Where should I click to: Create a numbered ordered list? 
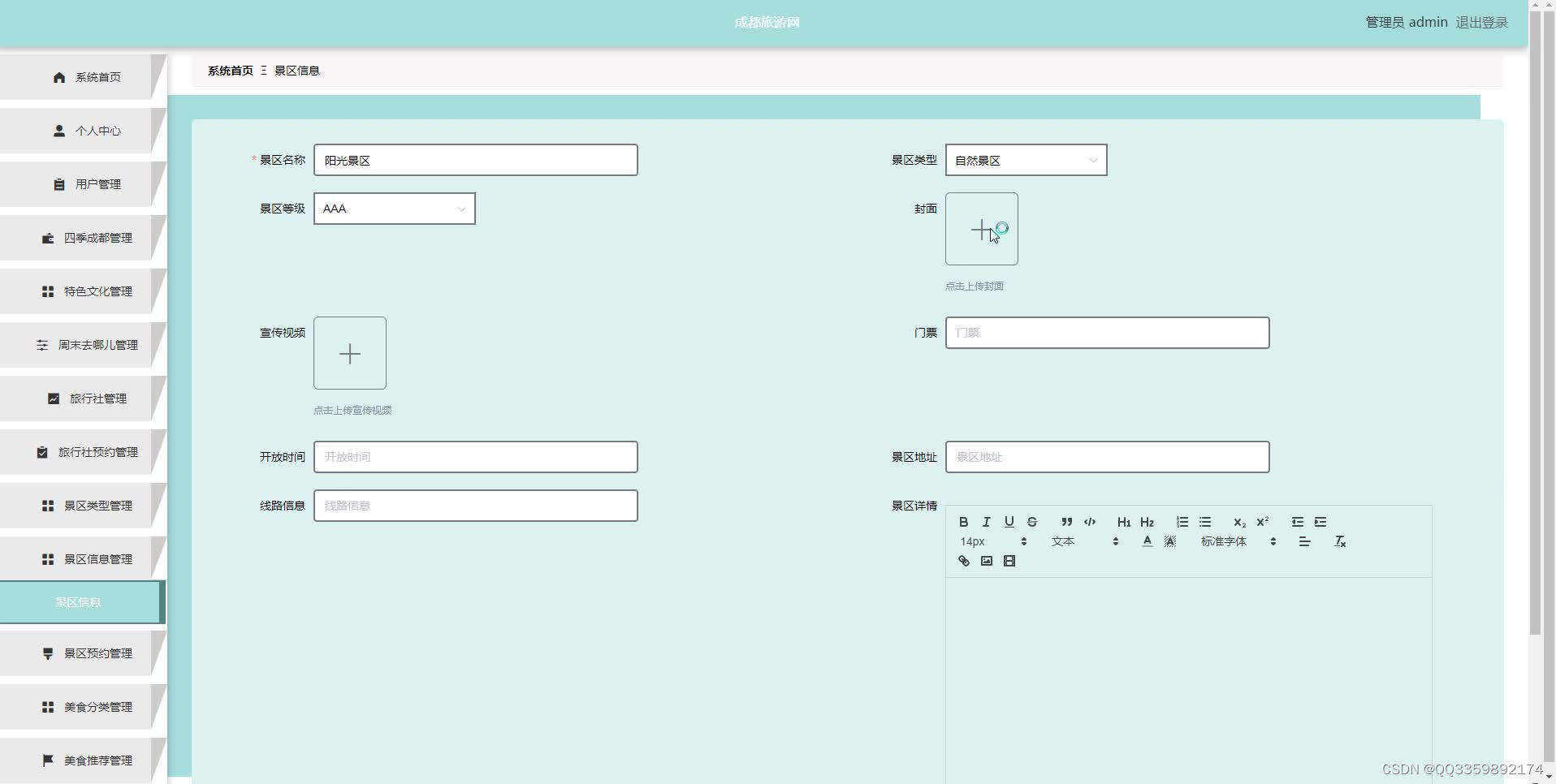1182,522
